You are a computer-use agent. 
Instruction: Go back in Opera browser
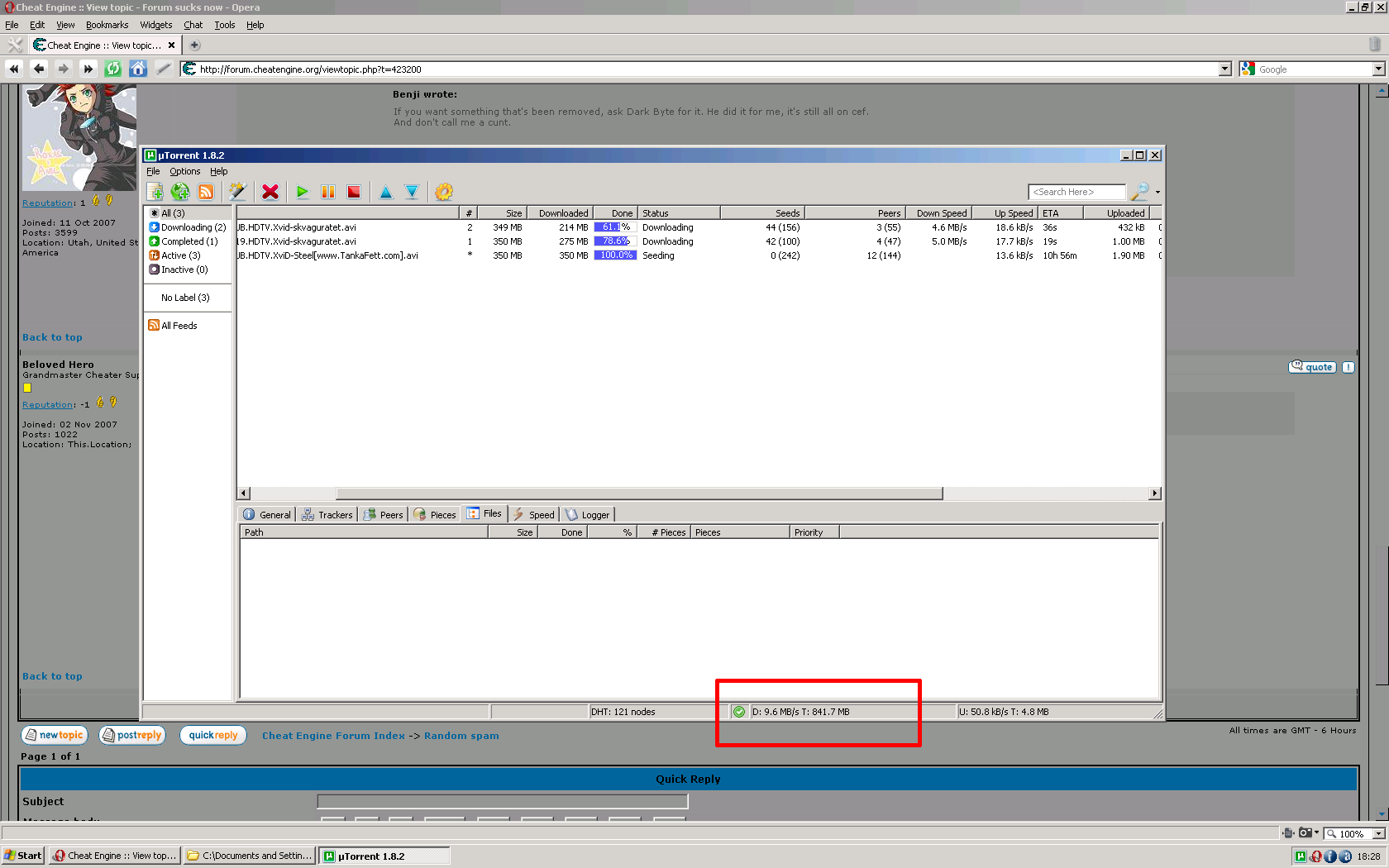(x=39, y=69)
